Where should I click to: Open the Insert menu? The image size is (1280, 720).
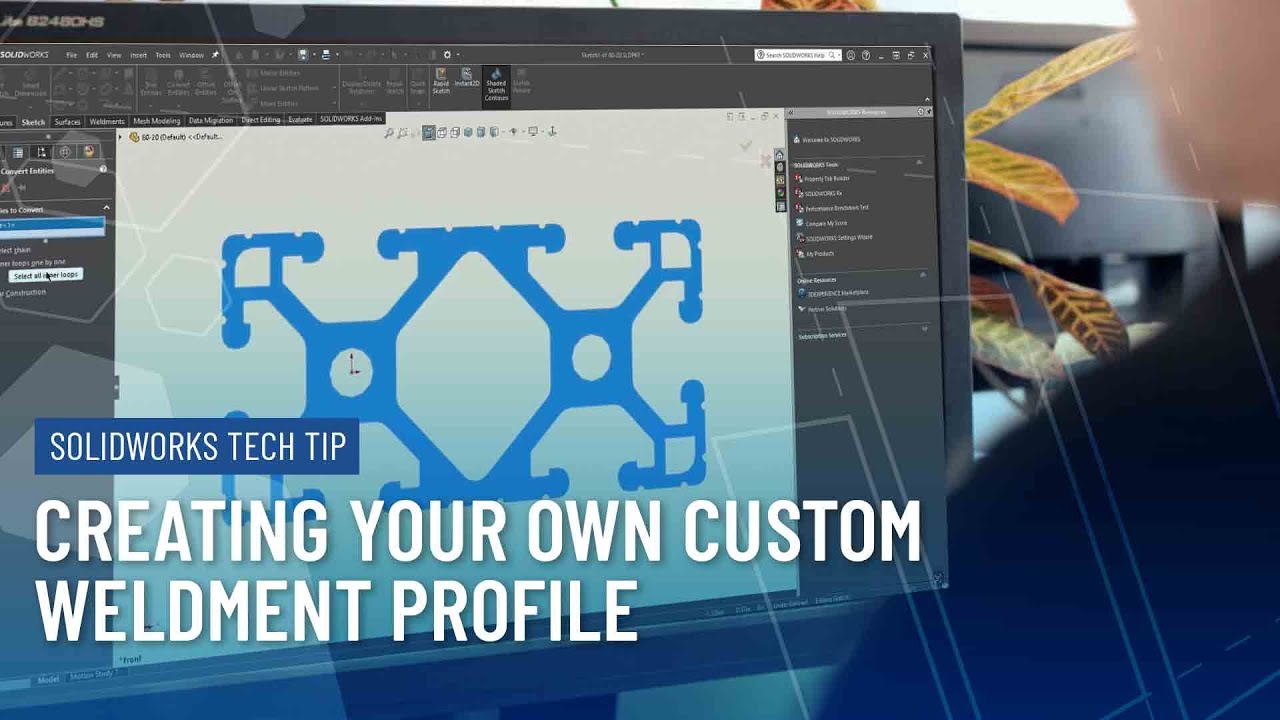138,55
